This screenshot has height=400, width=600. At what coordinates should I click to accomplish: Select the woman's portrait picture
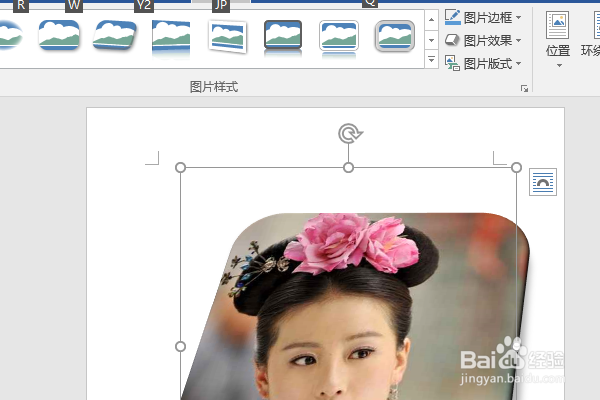[x=354, y=306]
